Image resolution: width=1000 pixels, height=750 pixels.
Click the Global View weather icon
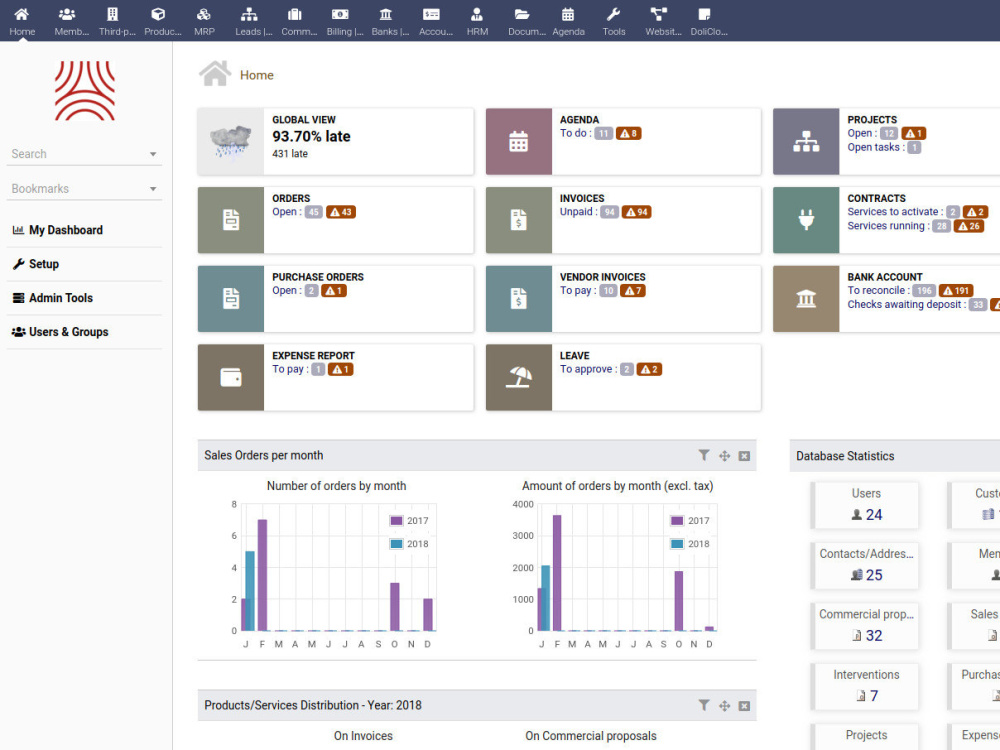pos(230,141)
